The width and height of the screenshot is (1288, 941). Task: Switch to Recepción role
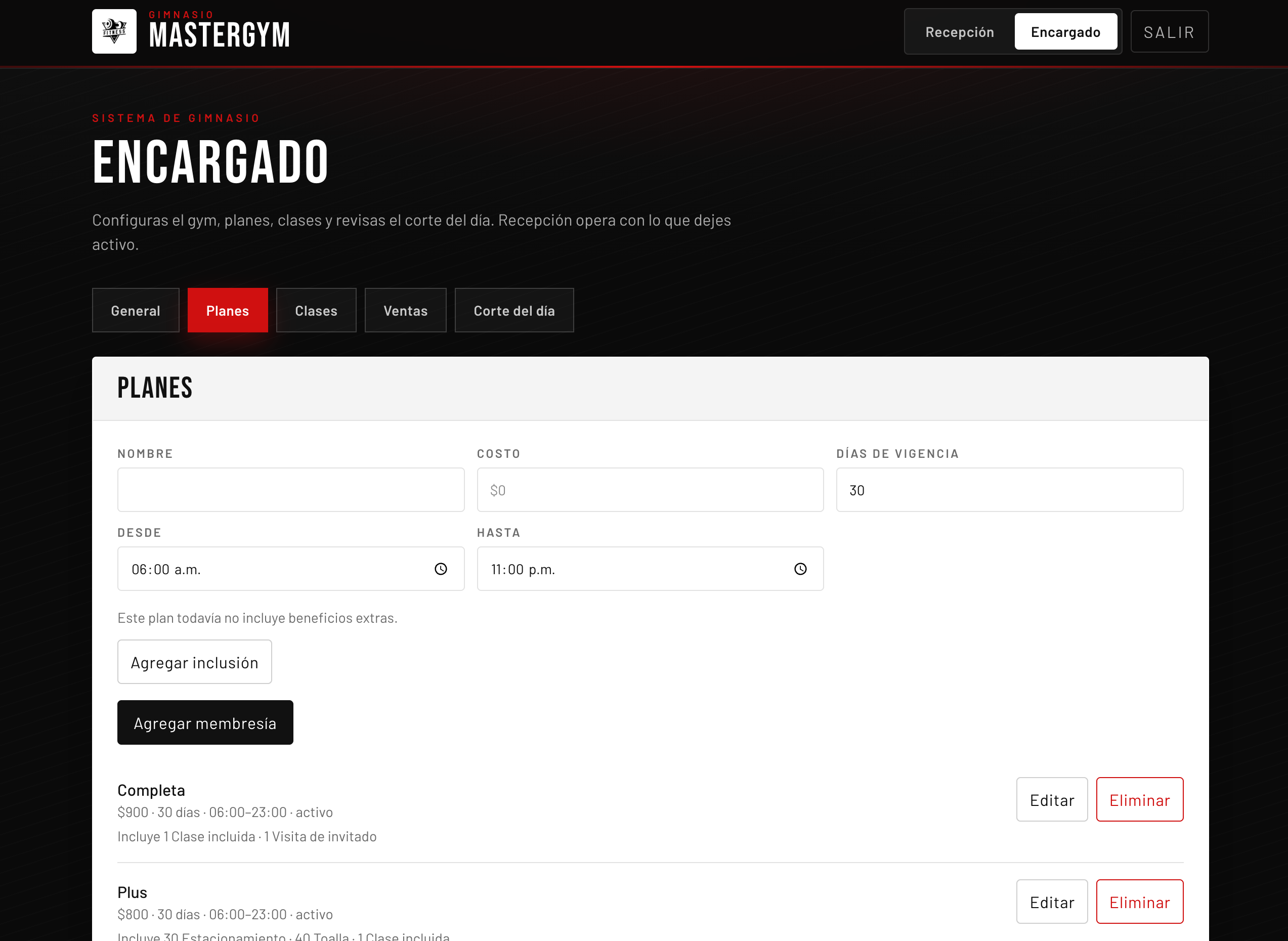pyautogui.click(x=959, y=32)
